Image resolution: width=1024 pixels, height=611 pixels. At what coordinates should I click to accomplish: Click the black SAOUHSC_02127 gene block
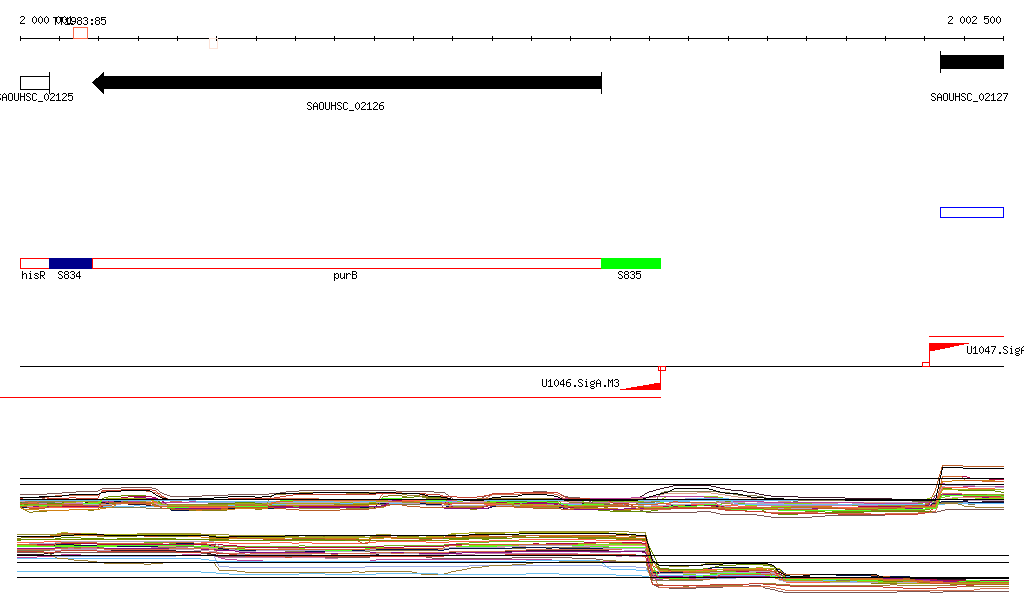[x=971, y=62]
